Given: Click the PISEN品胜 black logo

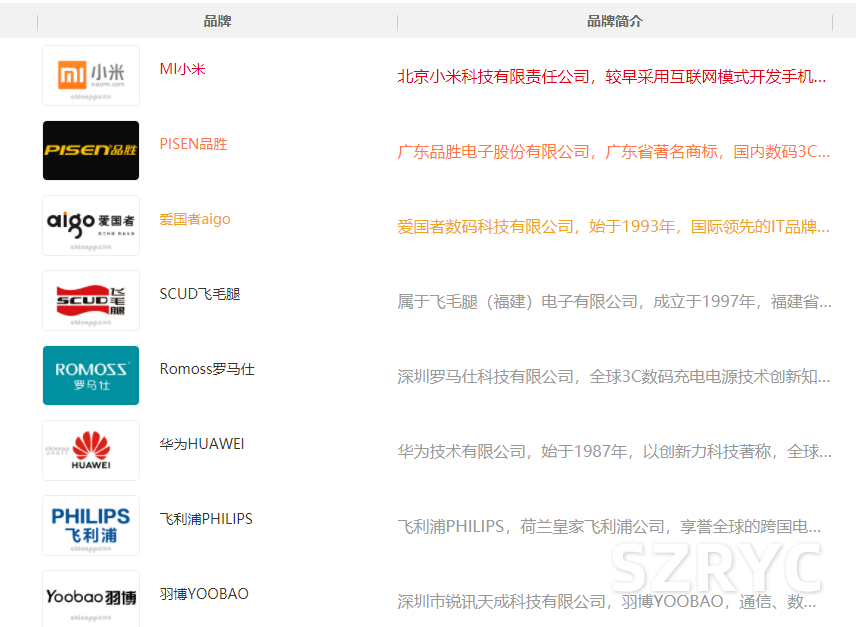Looking at the screenshot, I should click(91, 150).
